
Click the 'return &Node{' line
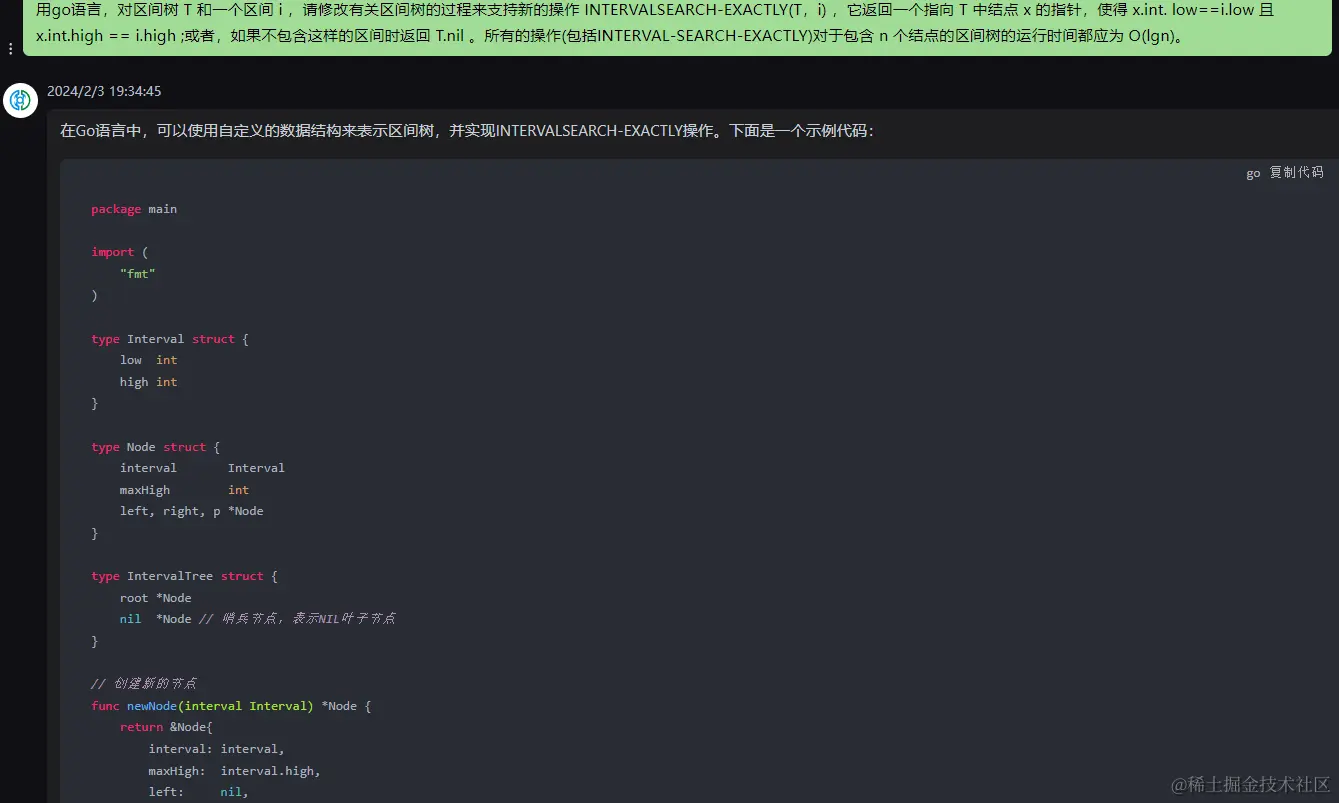tap(166, 727)
